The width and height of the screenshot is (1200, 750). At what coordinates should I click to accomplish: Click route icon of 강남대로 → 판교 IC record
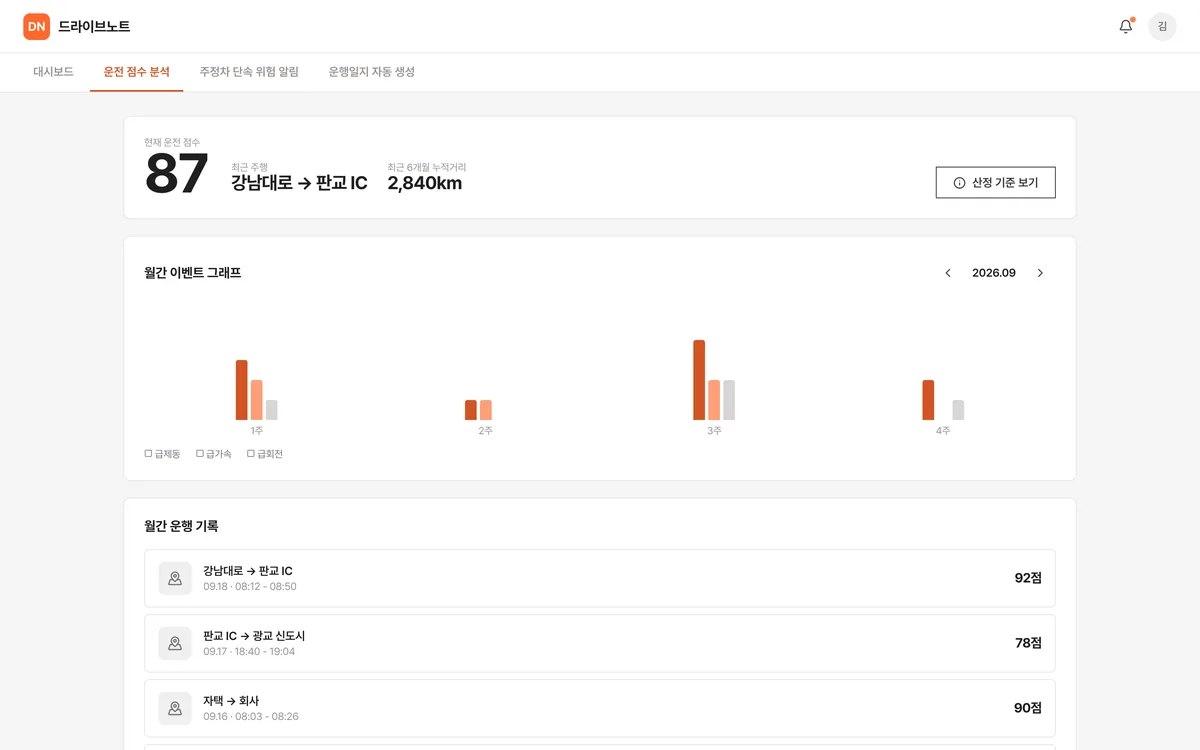pyautogui.click(x=175, y=578)
